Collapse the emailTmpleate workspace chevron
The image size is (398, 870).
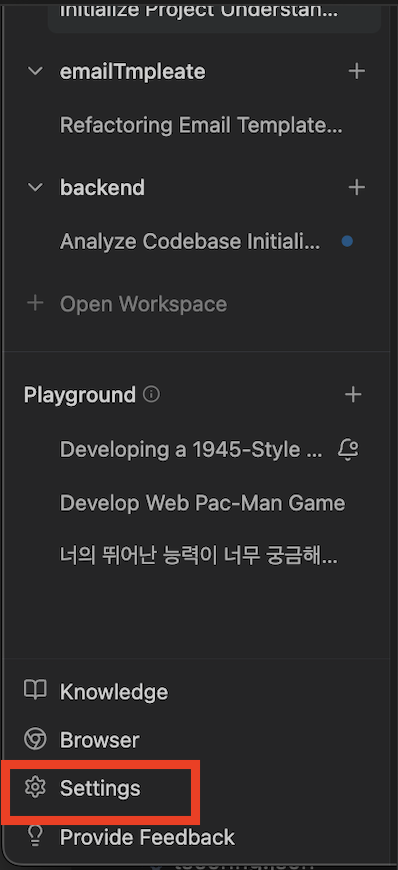coord(36,71)
